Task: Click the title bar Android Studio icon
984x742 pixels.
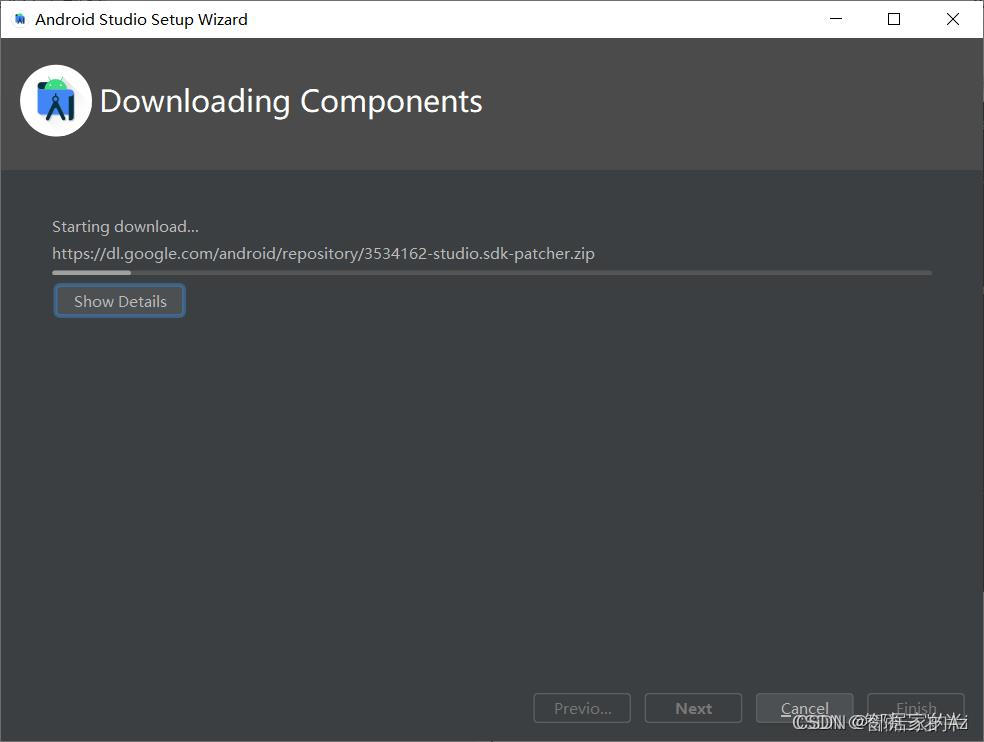Action: click(20, 19)
